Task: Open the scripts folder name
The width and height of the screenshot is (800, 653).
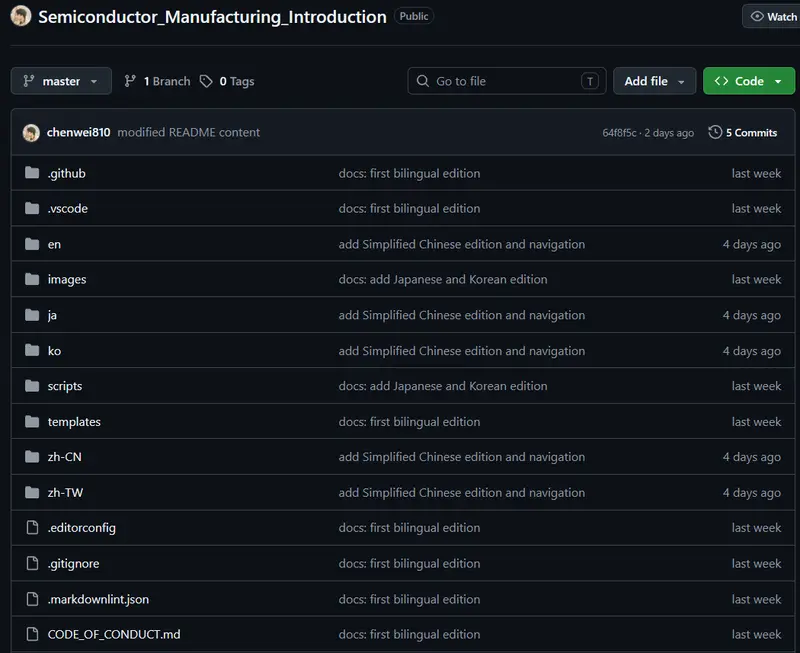Action: point(65,386)
